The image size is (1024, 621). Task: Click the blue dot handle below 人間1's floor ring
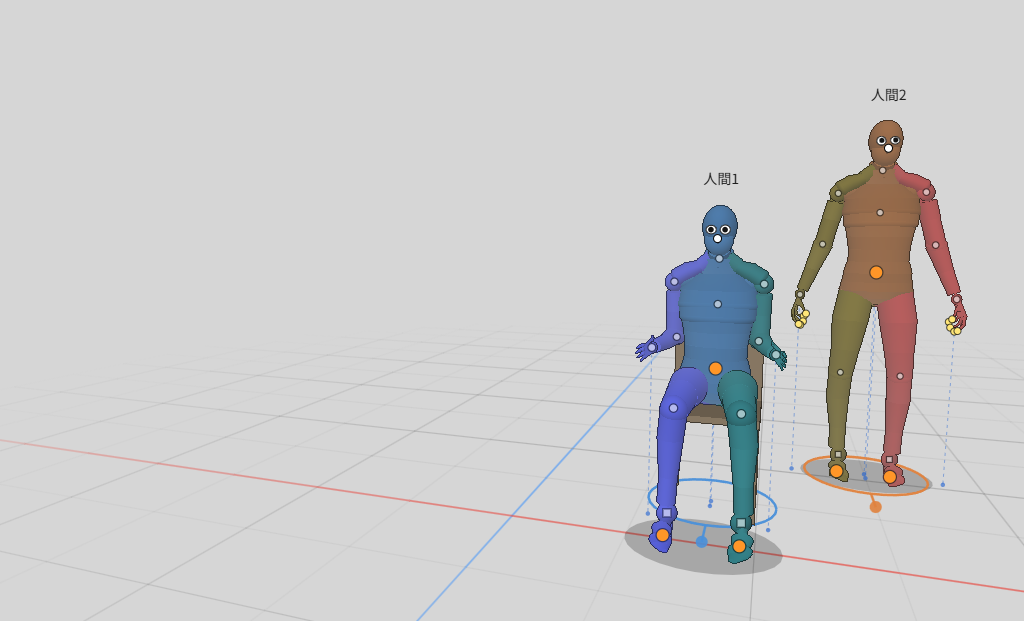(701, 541)
